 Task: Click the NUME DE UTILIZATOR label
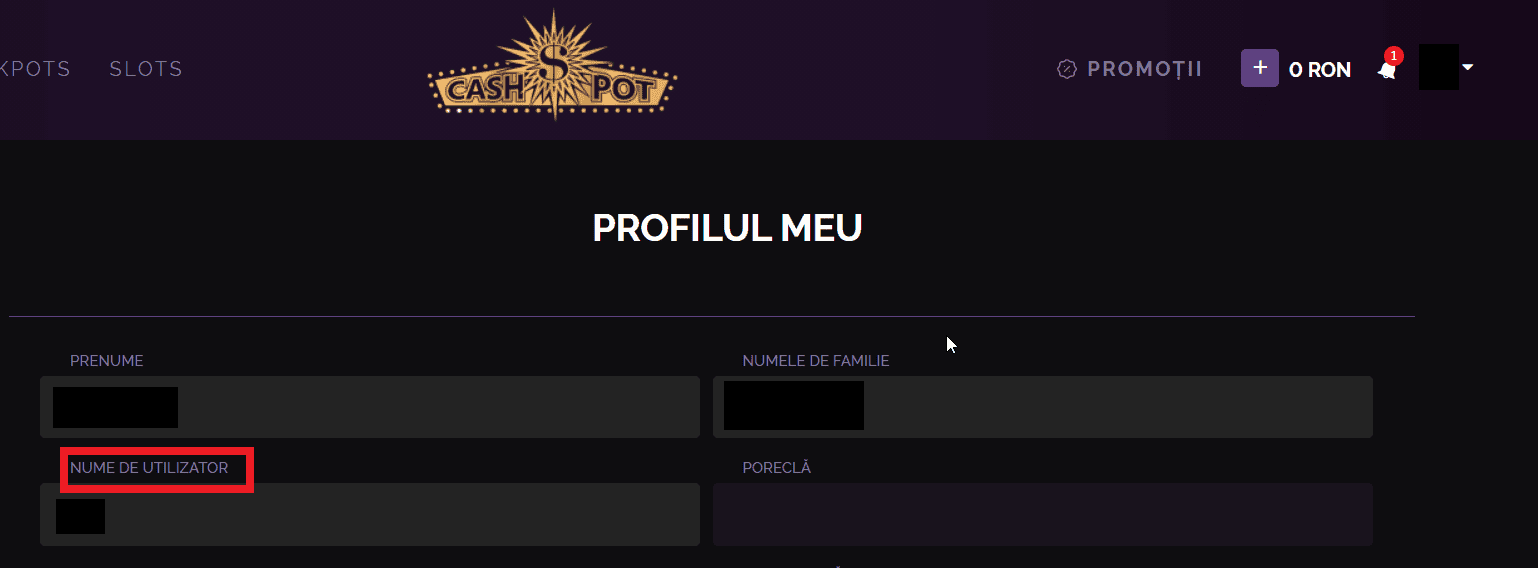tap(149, 468)
